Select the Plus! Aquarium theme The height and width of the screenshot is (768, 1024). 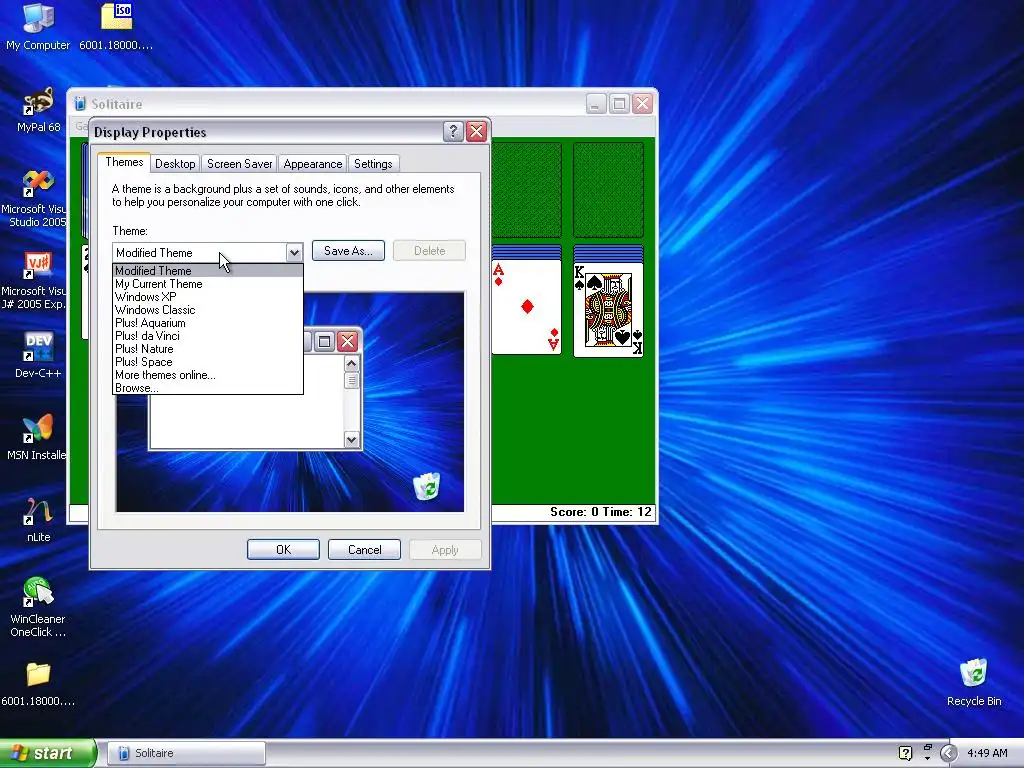(x=208, y=323)
